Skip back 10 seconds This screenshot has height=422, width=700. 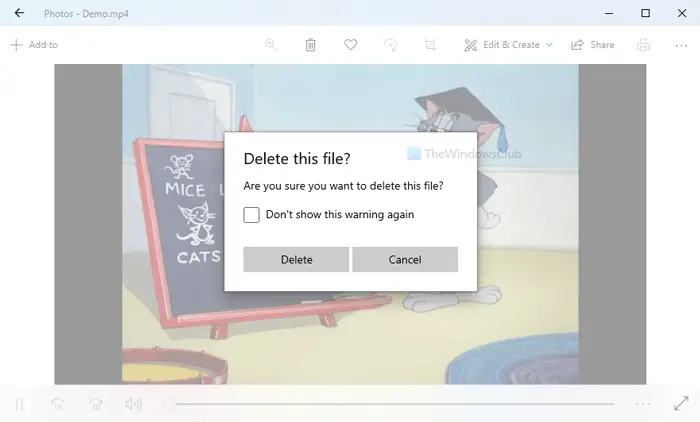(x=58, y=404)
